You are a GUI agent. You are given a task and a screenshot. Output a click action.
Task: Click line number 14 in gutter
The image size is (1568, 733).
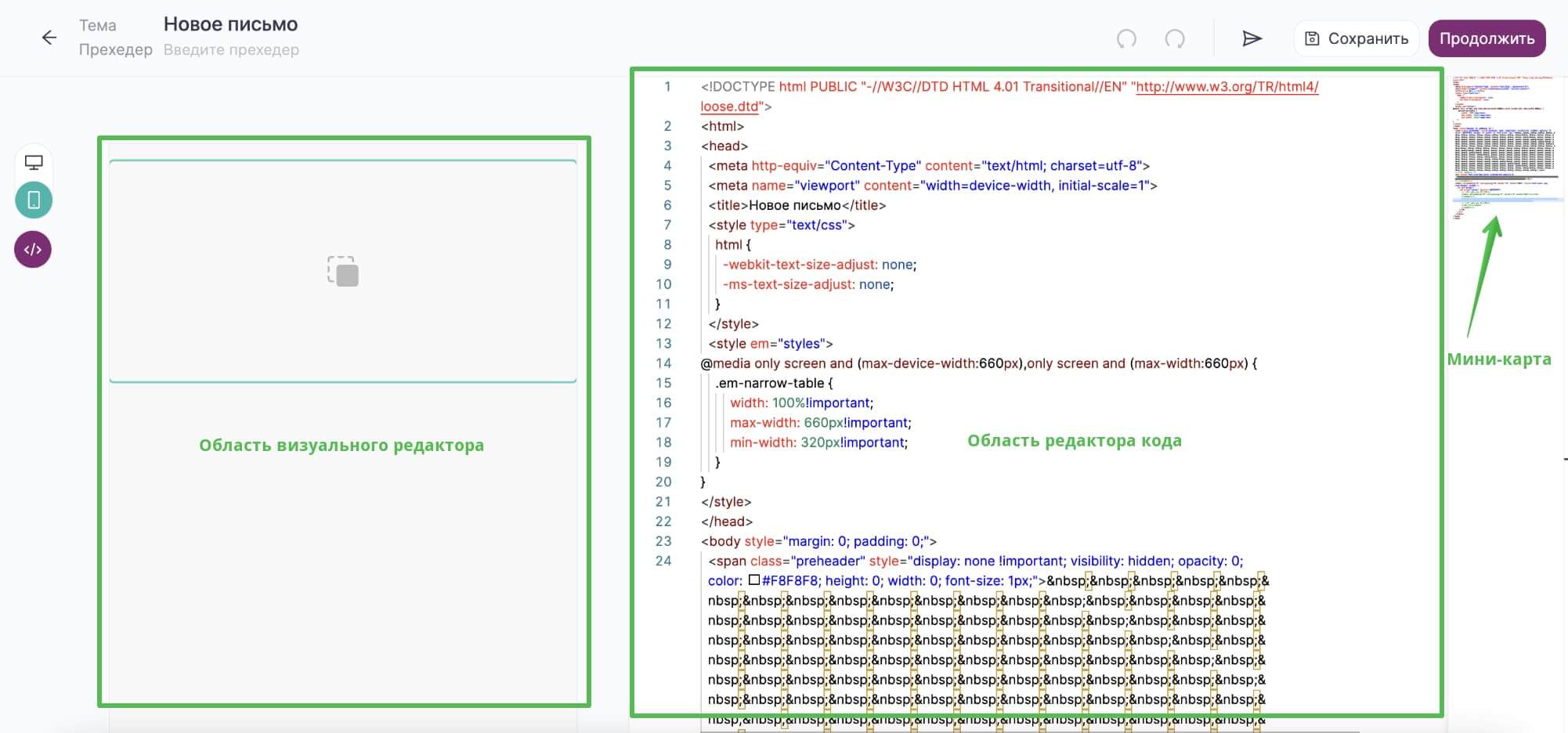coord(663,363)
